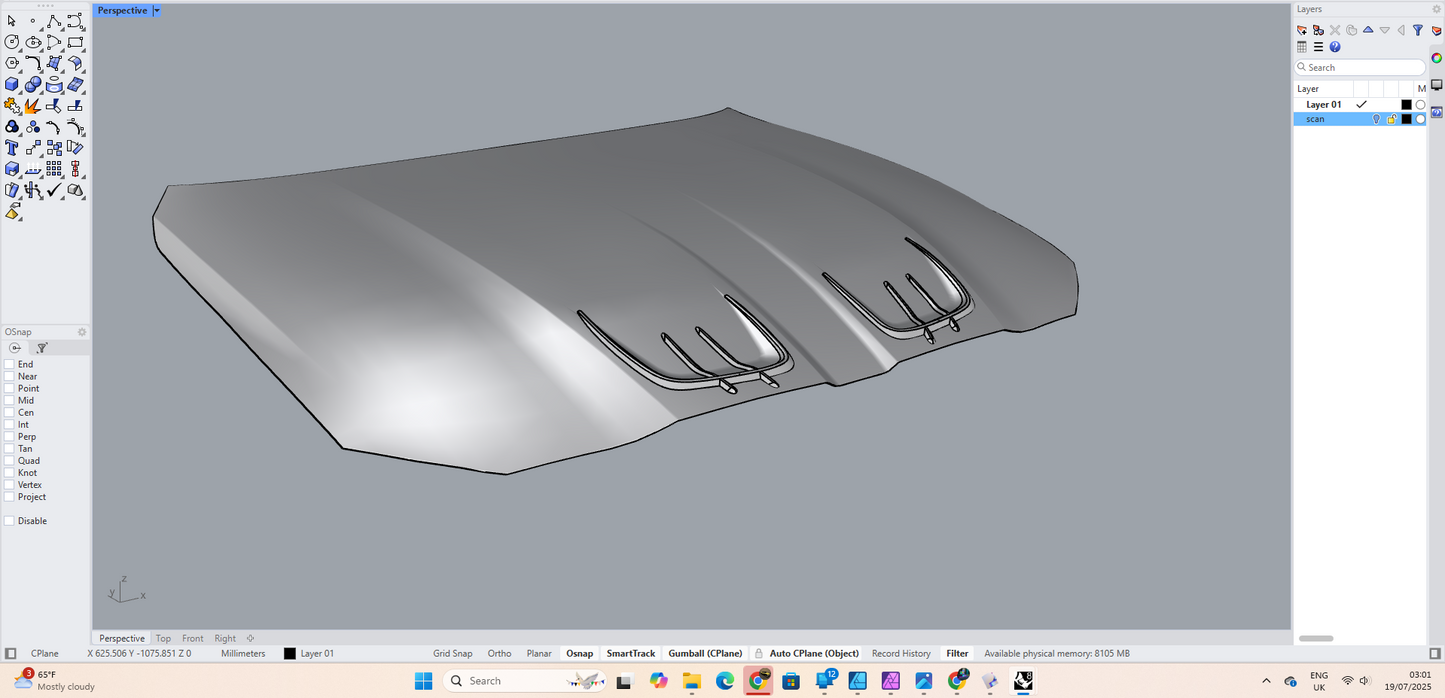Image resolution: width=1445 pixels, height=698 pixels.
Task: Select the Text tool in the sidebar
Action: coord(12,147)
